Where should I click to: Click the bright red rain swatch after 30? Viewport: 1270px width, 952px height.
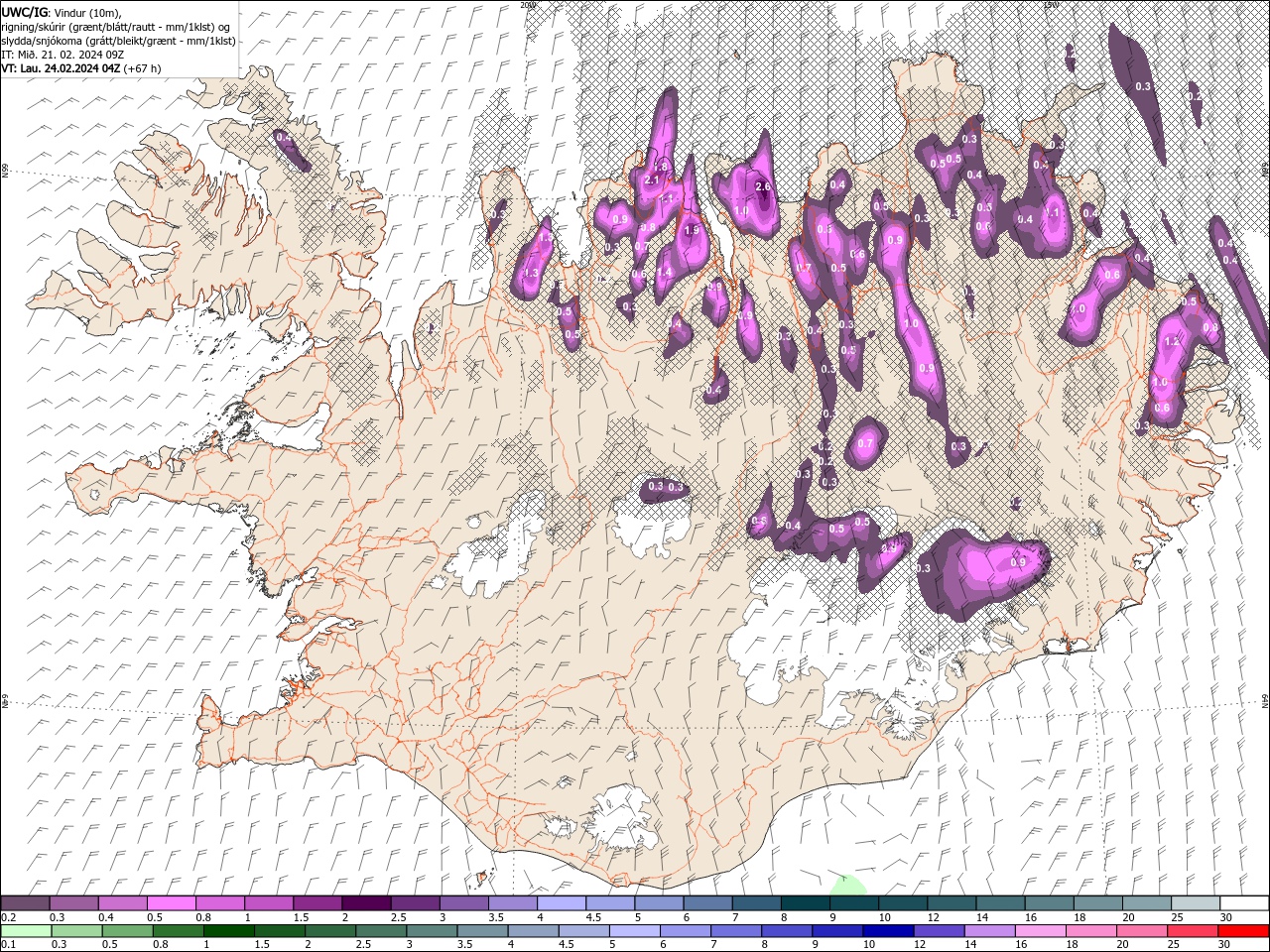[1243, 931]
